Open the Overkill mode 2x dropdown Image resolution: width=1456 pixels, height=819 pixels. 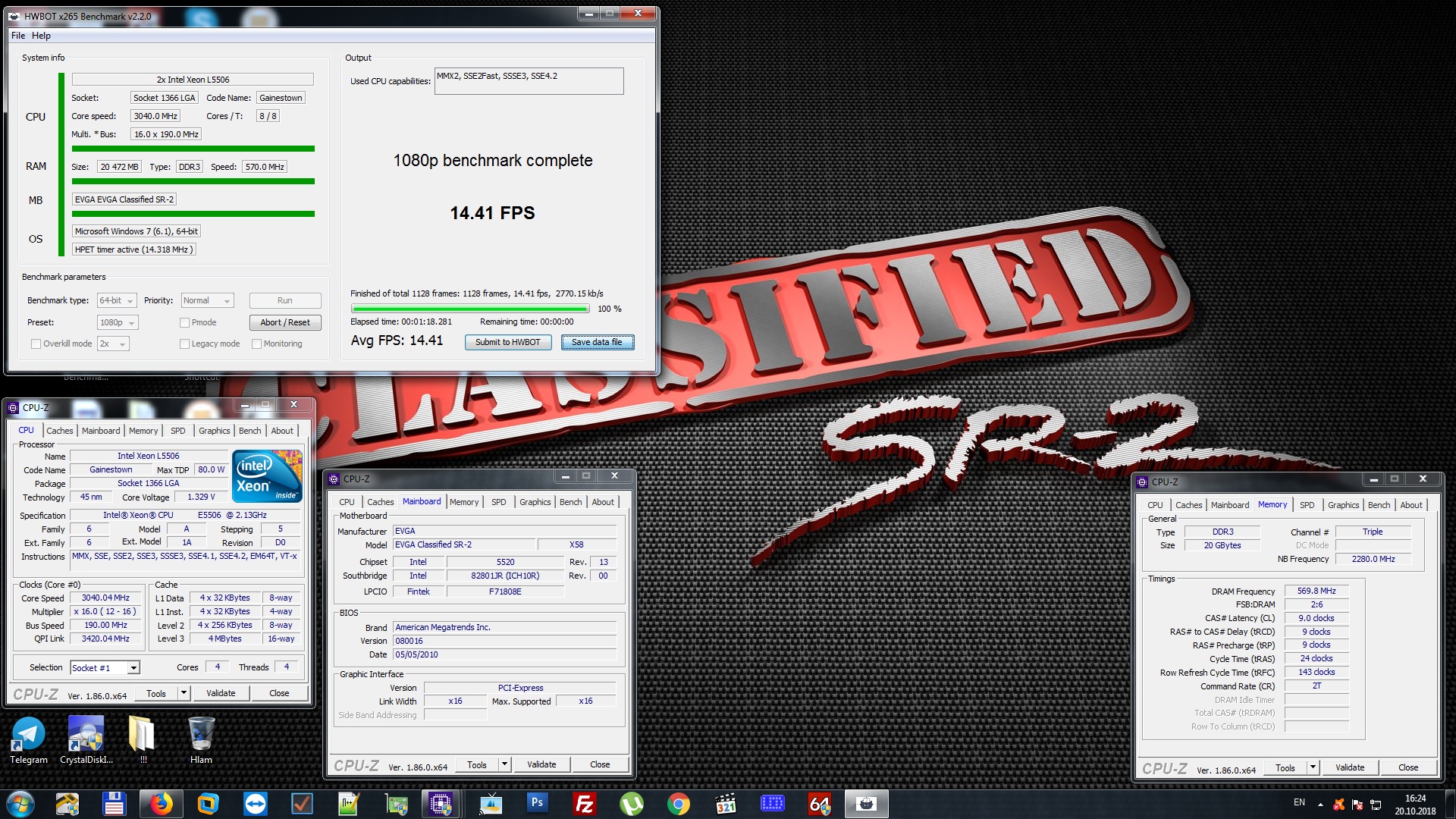[x=113, y=344]
